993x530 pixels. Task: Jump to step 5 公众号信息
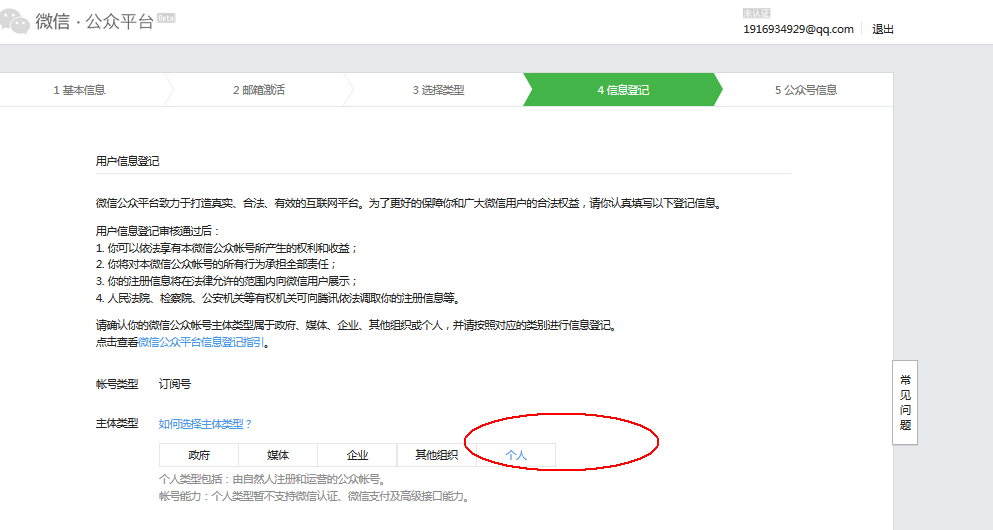coord(805,90)
